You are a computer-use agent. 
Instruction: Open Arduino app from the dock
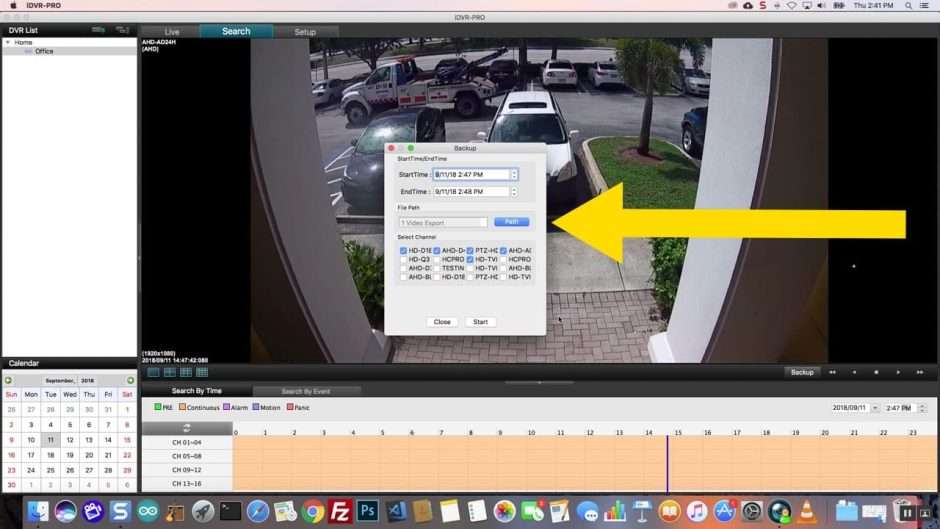tap(148, 512)
